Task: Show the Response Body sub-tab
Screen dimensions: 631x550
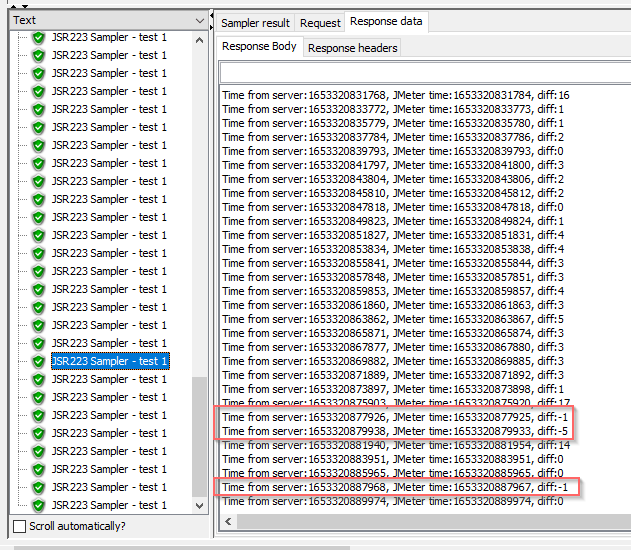Action: [x=259, y=46]
